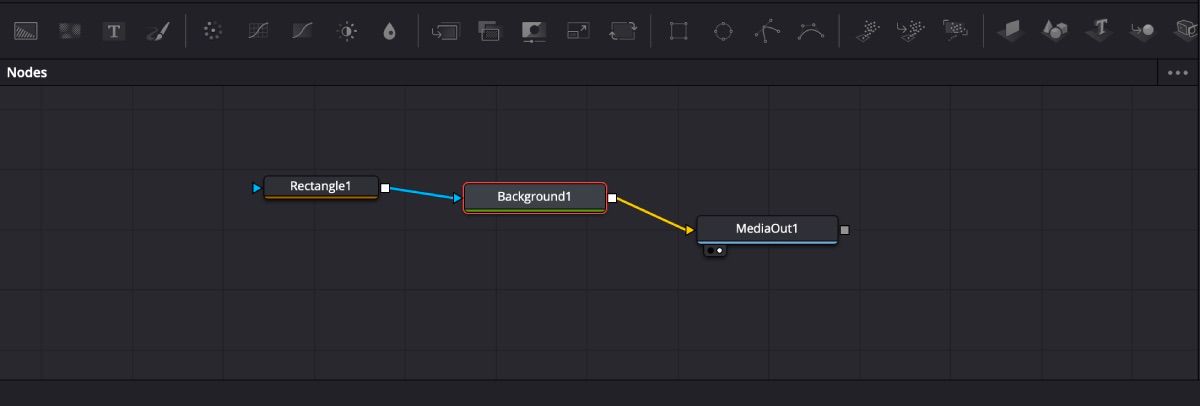Viewport: 1200px width, 406px height.
Task: Add an Ellipse mask tool
Action: tap(723, 31)
